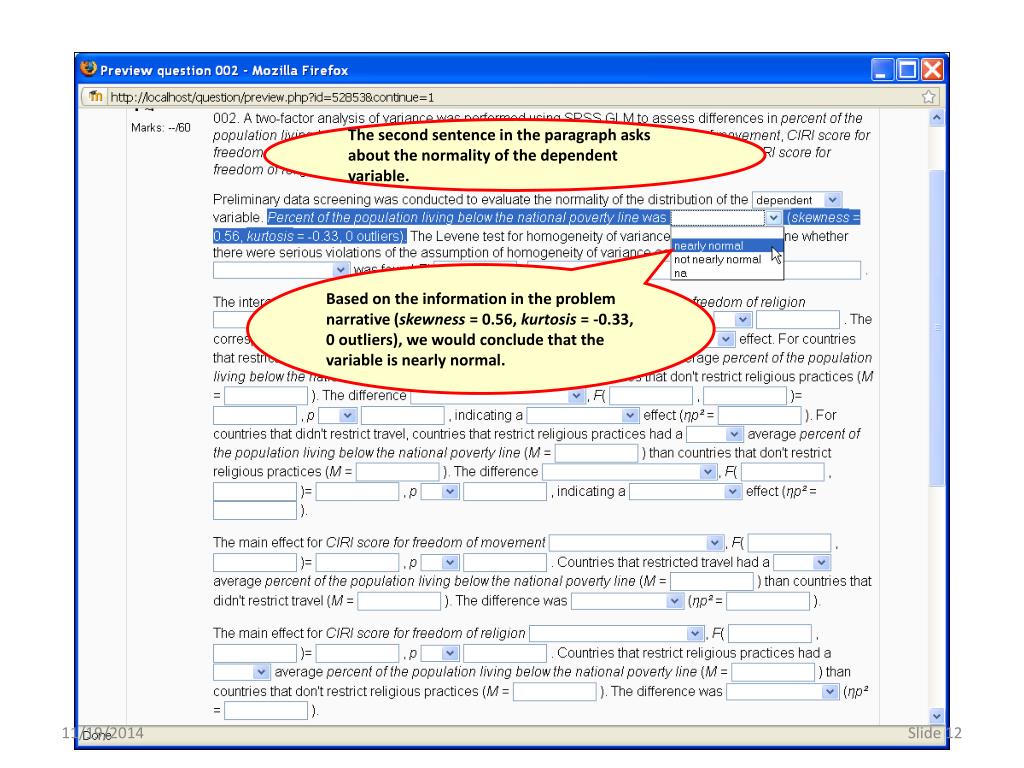Click the 'Marks: --/60' text

[x=161, y=128]
